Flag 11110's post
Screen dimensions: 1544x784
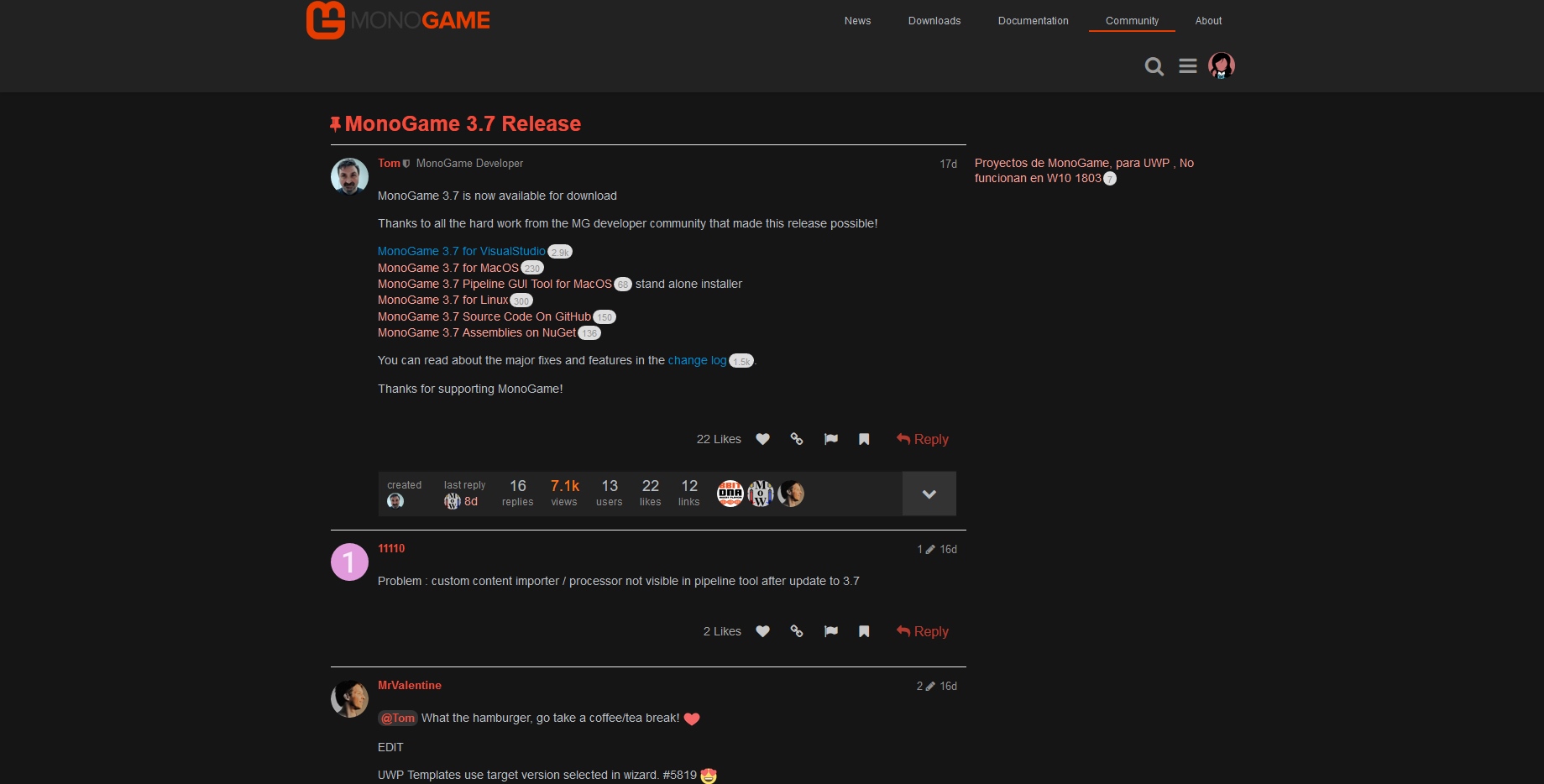coord(831,631)
